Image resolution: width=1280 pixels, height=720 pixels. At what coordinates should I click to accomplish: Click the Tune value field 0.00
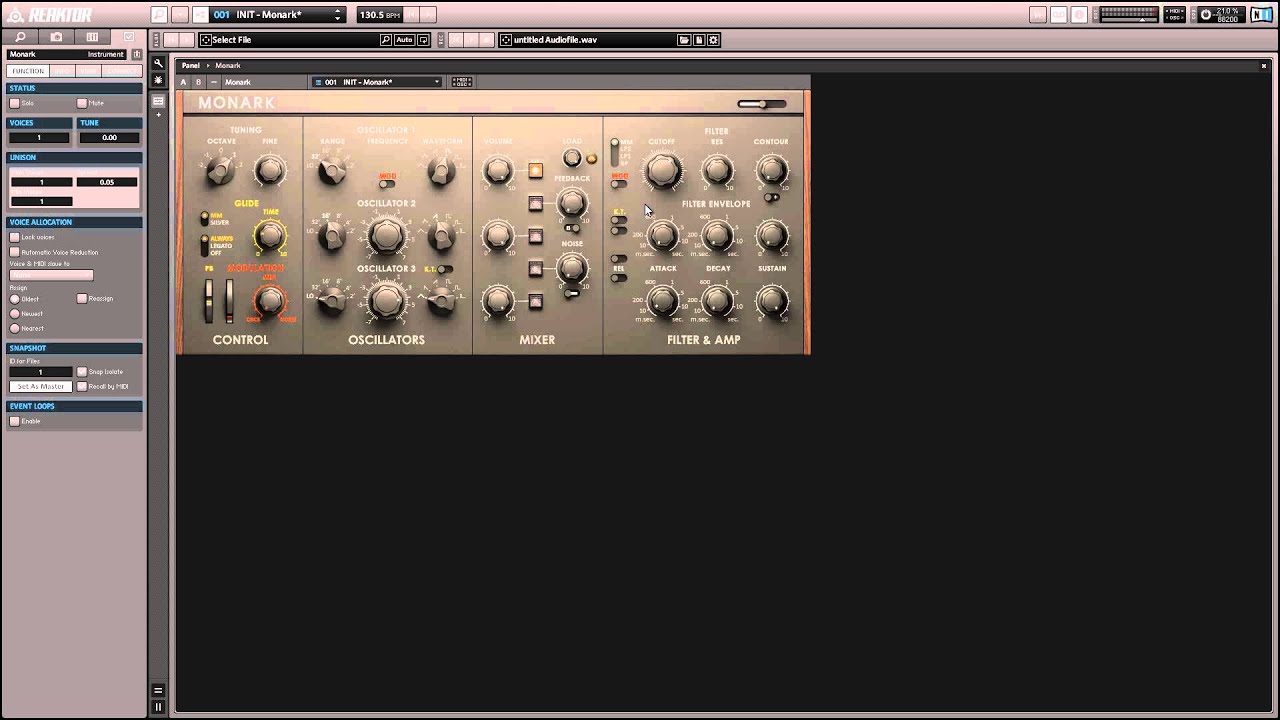pyautogui.click(x=108, y=137)
